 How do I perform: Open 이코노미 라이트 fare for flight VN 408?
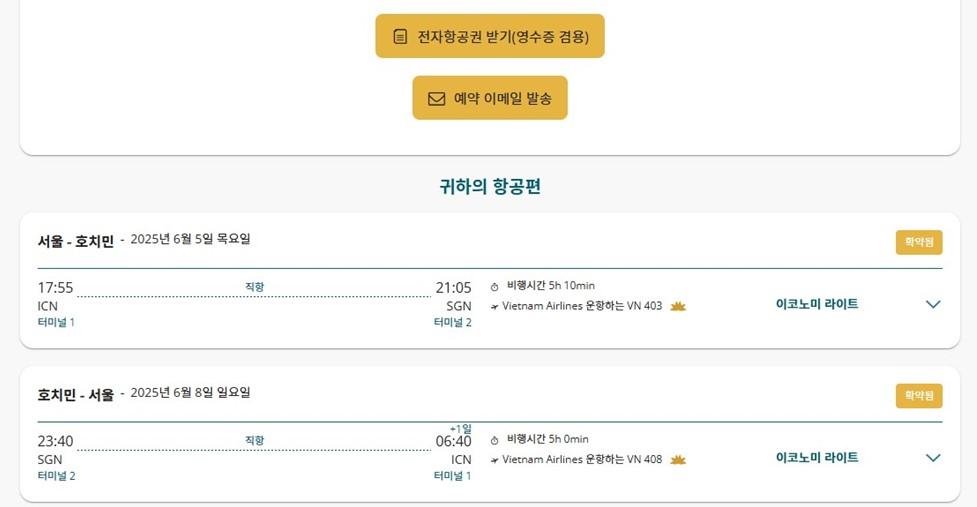816,457
